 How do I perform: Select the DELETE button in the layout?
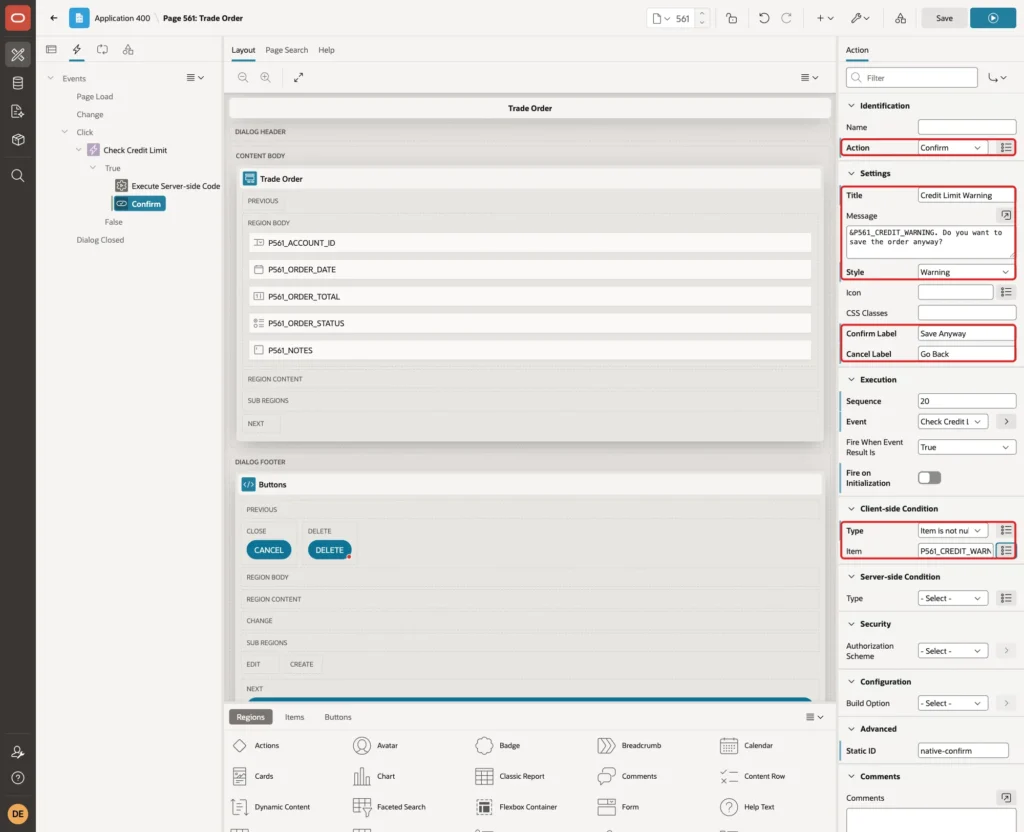coord(329,550)
